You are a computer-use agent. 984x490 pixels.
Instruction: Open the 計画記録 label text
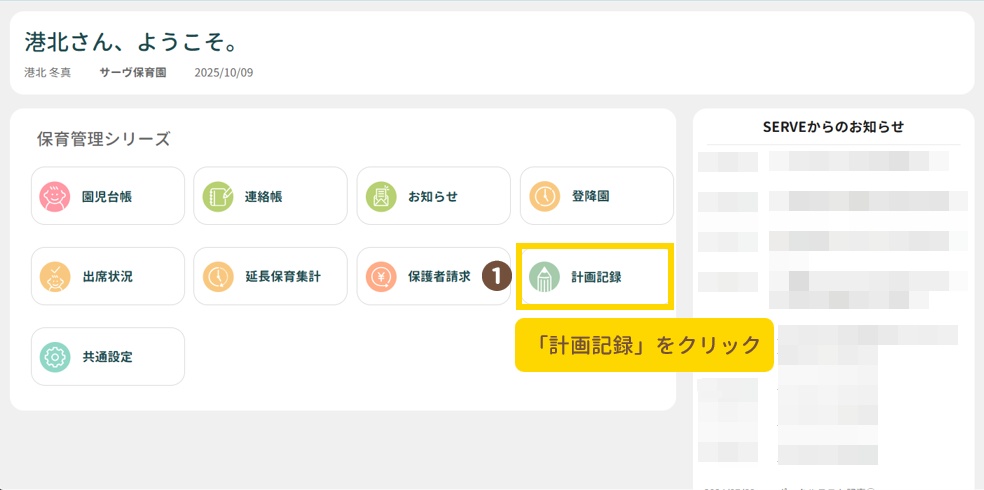[596, 277]
